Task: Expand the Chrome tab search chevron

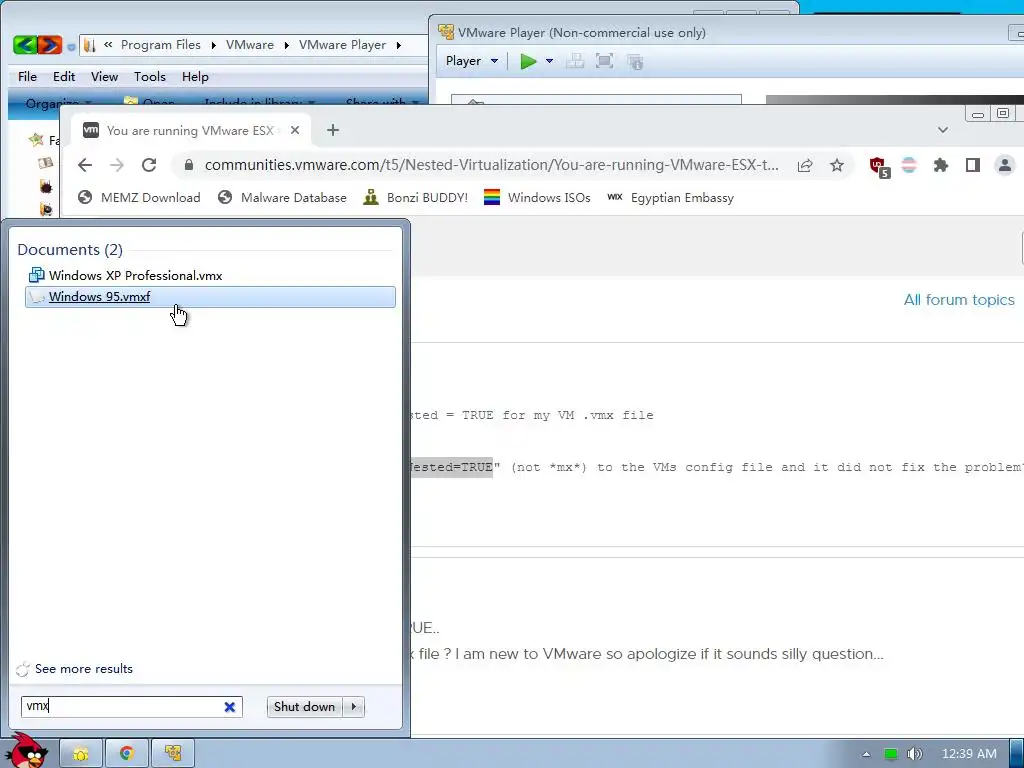Action: click(942, 130)
